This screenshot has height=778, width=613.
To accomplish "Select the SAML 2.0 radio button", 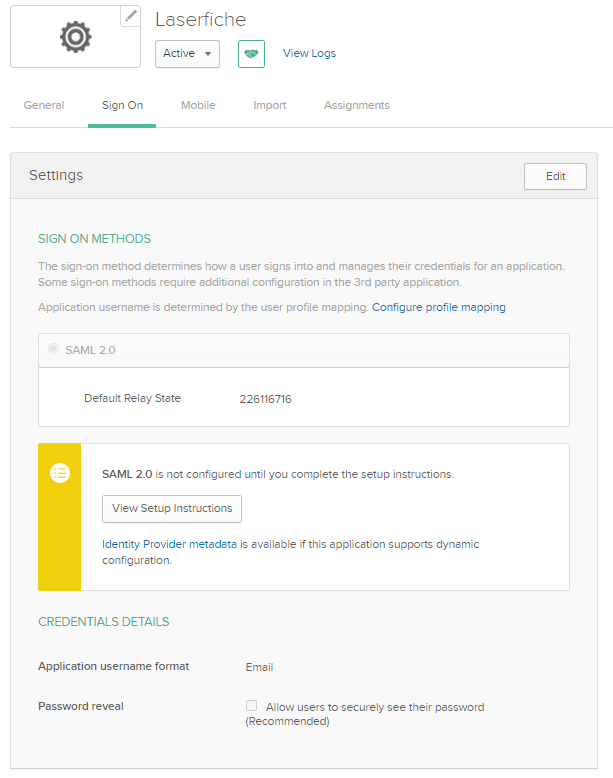I will coord(54,350).
